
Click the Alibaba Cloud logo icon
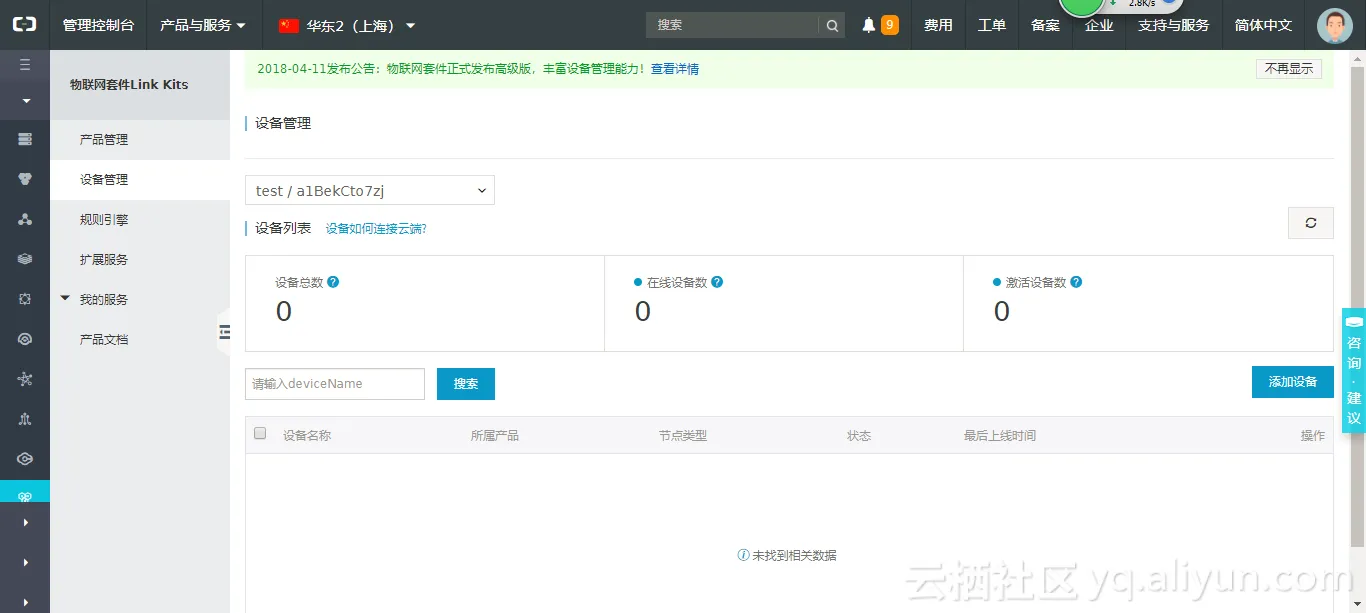[x=24, y=24]
